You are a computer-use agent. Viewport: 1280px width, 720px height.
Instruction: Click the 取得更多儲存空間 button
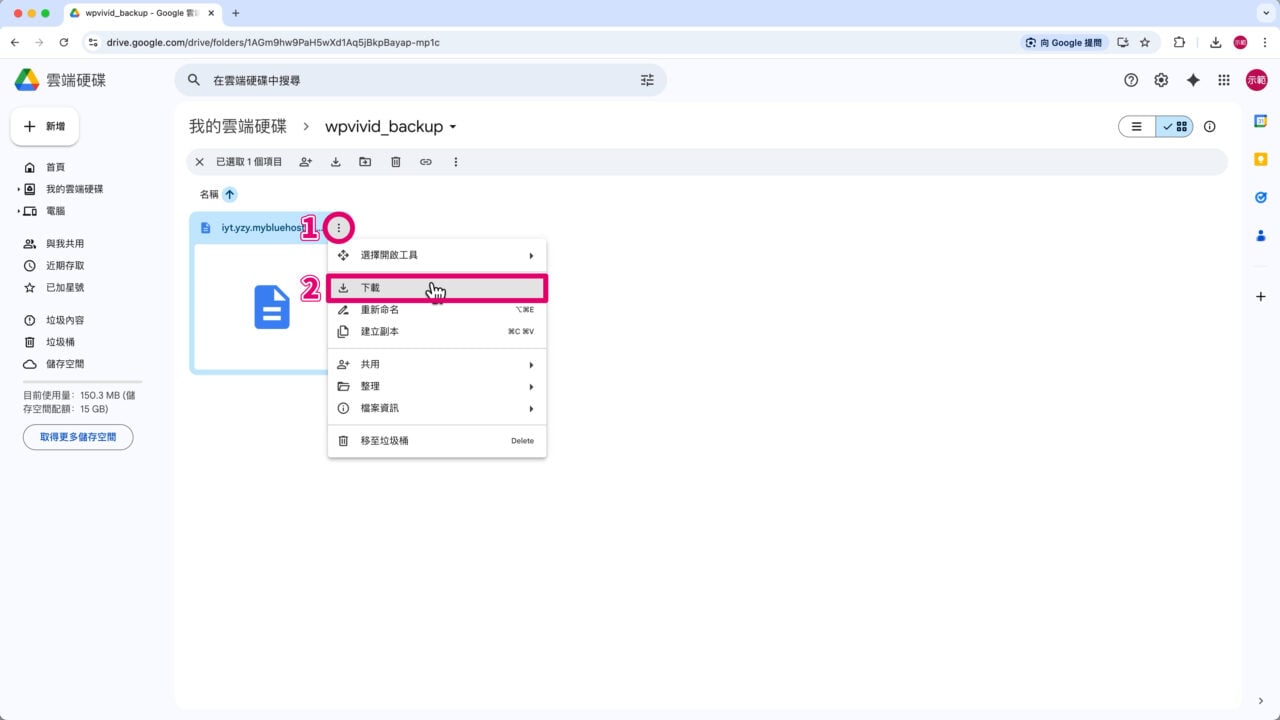(78, 437)
